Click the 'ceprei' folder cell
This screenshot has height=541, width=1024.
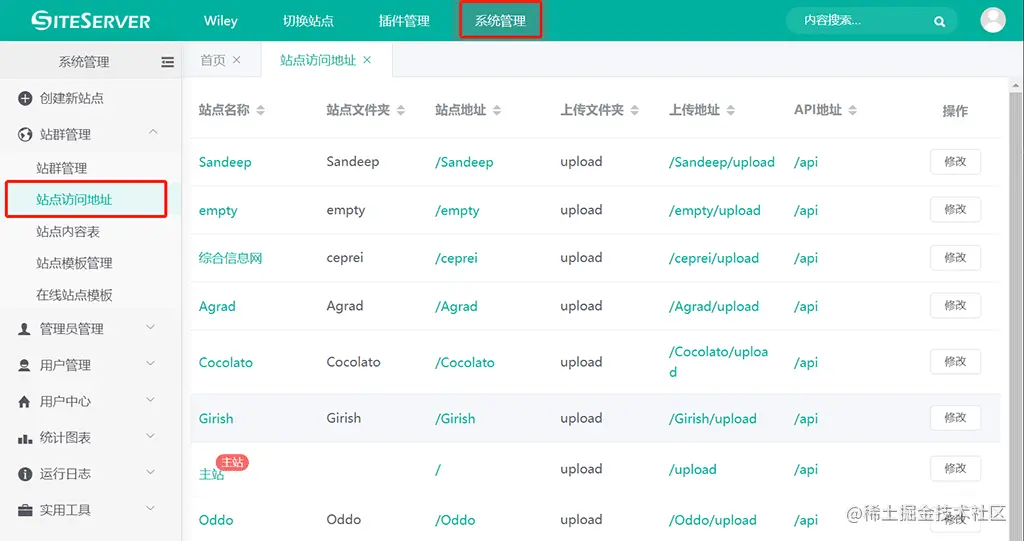click(345, 257)
